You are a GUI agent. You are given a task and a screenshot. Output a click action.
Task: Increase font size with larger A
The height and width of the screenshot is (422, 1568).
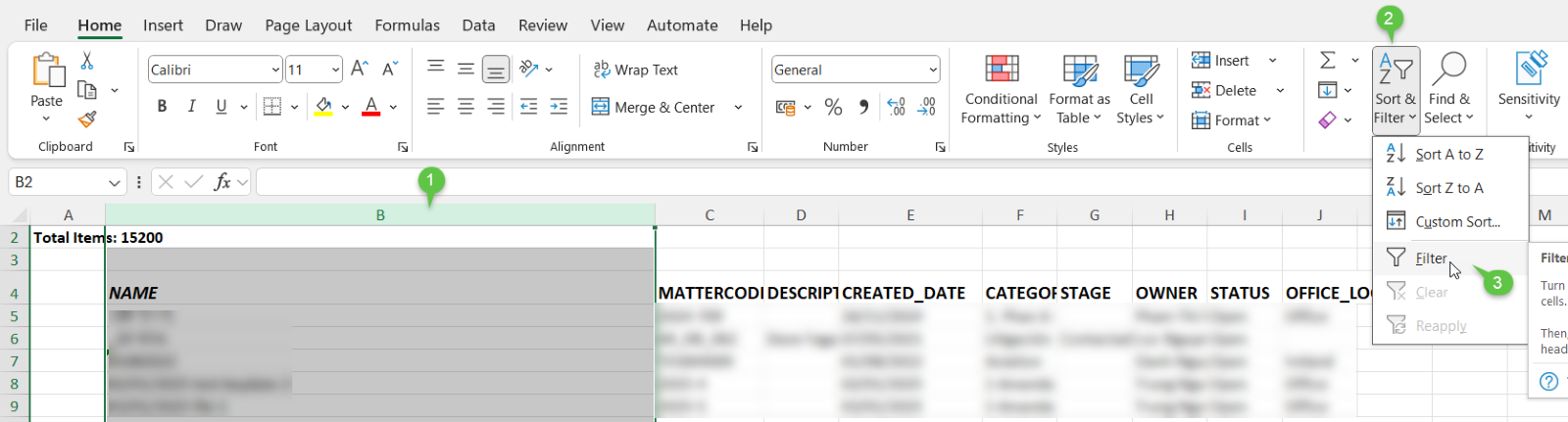coord(360,69)
